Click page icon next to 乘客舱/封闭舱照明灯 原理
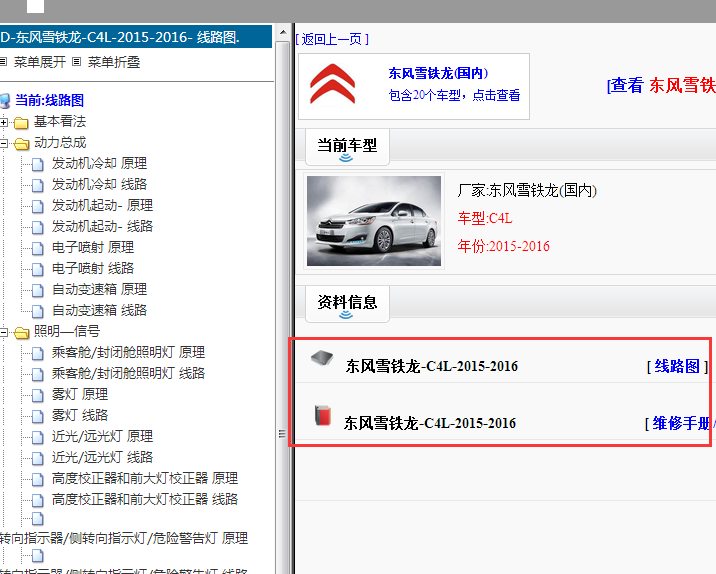 click(x=38, y=353)
